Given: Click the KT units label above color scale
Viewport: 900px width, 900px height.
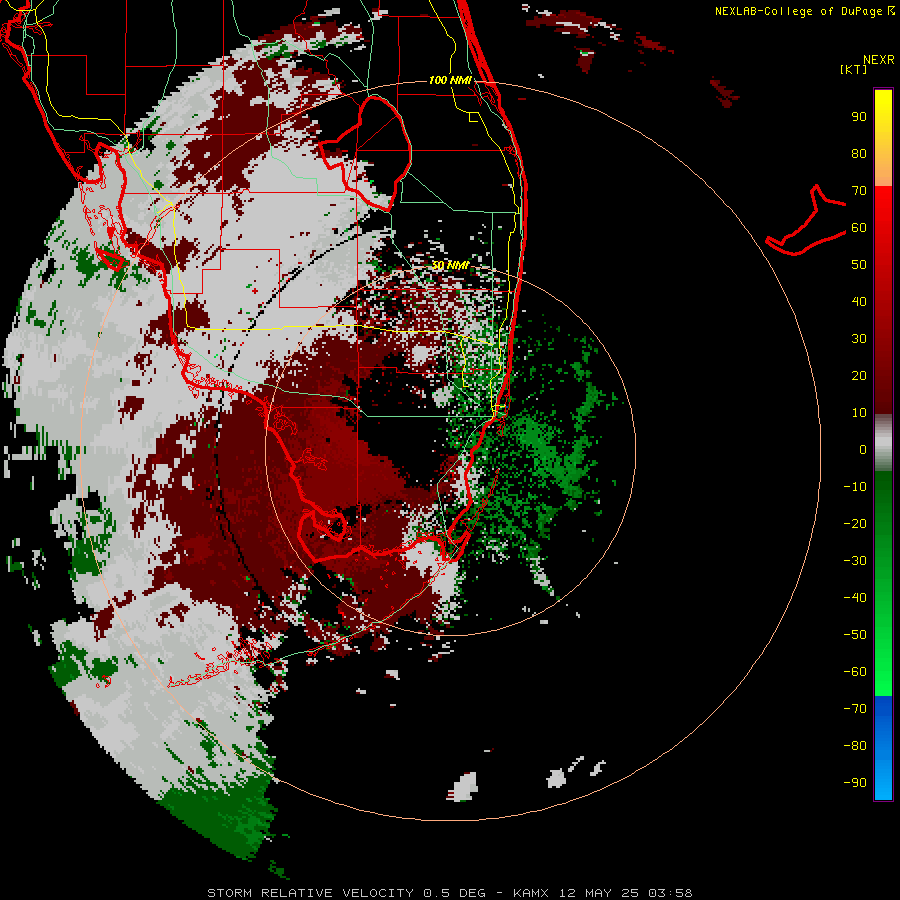Looking at the screenshot, I should pos(854,69).
